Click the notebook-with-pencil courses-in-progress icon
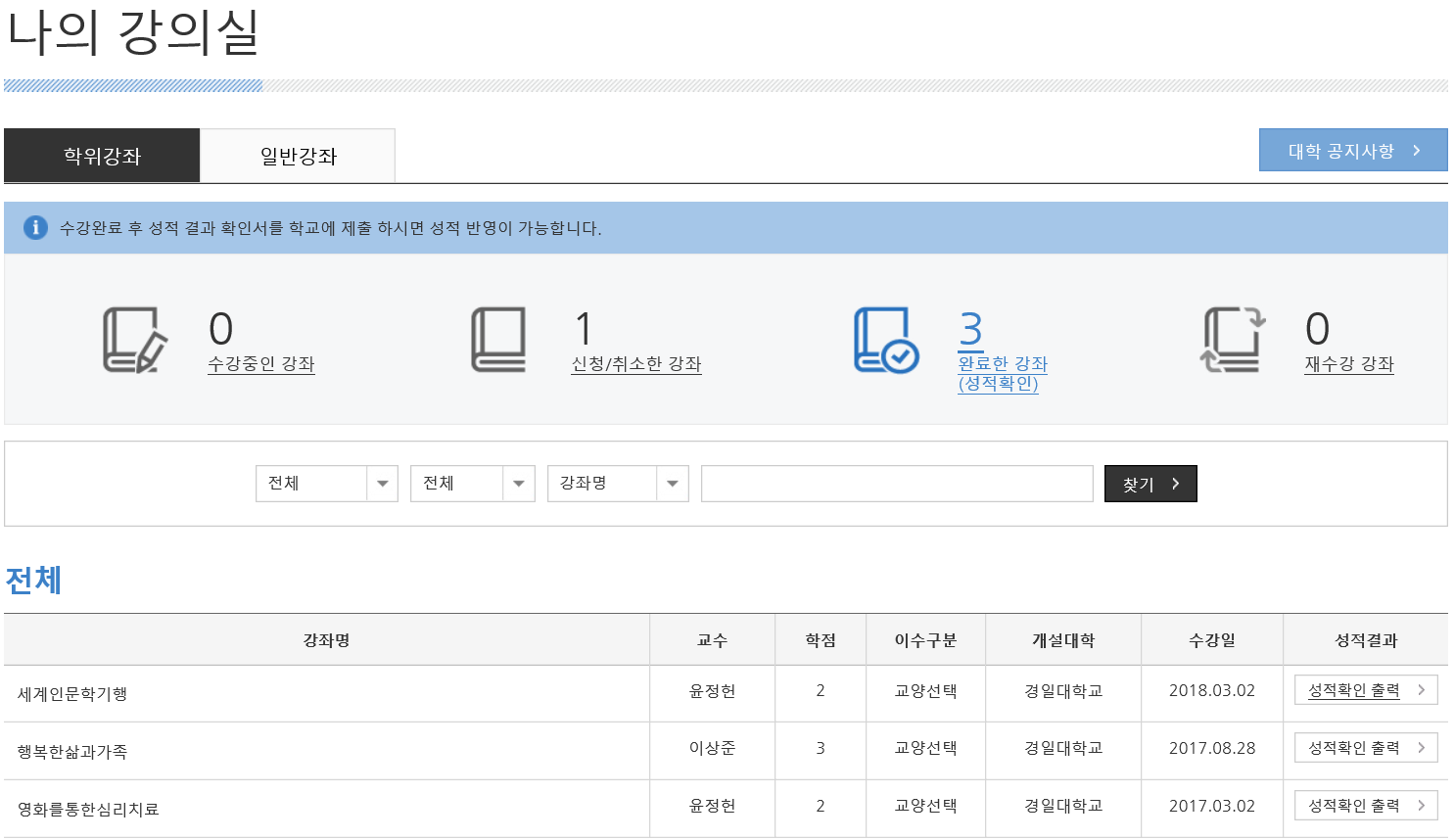This screenshot has height=840, width=1455. point(135,340)
